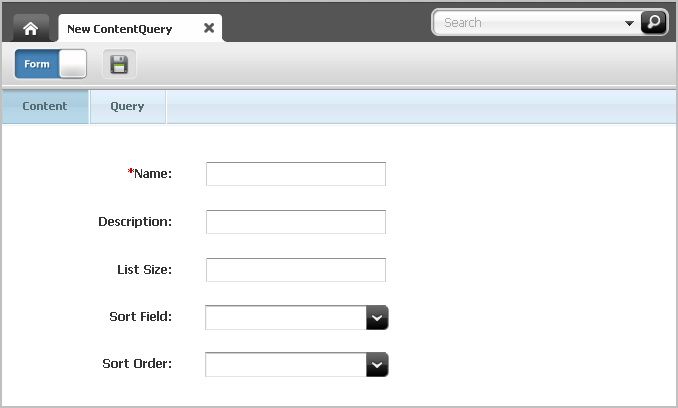Image resolution: width=678 pixels, height=408 pixels.
Task: Switch to the Content tab
Action: (45, 106)
